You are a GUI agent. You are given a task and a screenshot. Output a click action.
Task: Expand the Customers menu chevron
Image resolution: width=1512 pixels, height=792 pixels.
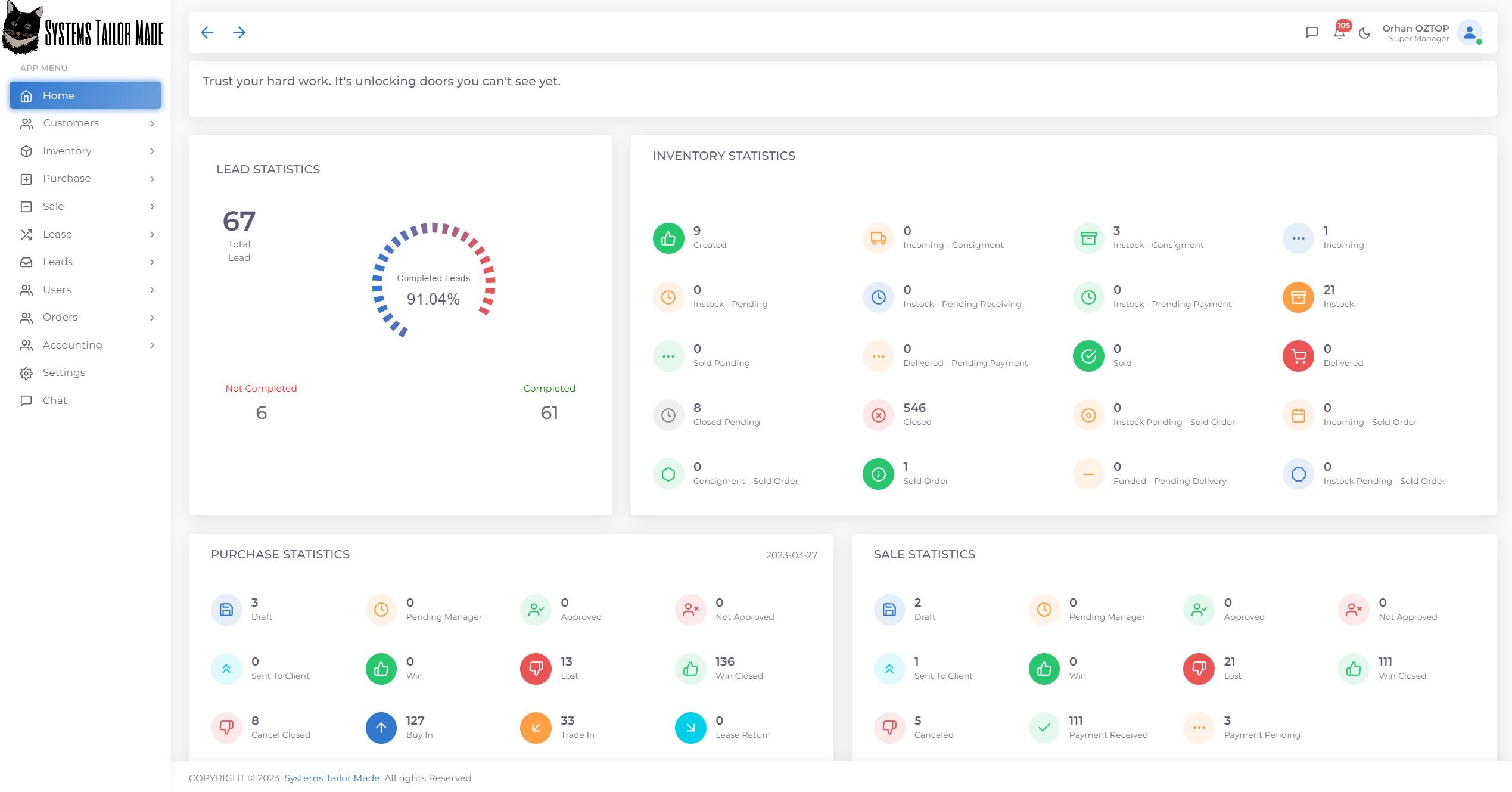pos(152,123)
